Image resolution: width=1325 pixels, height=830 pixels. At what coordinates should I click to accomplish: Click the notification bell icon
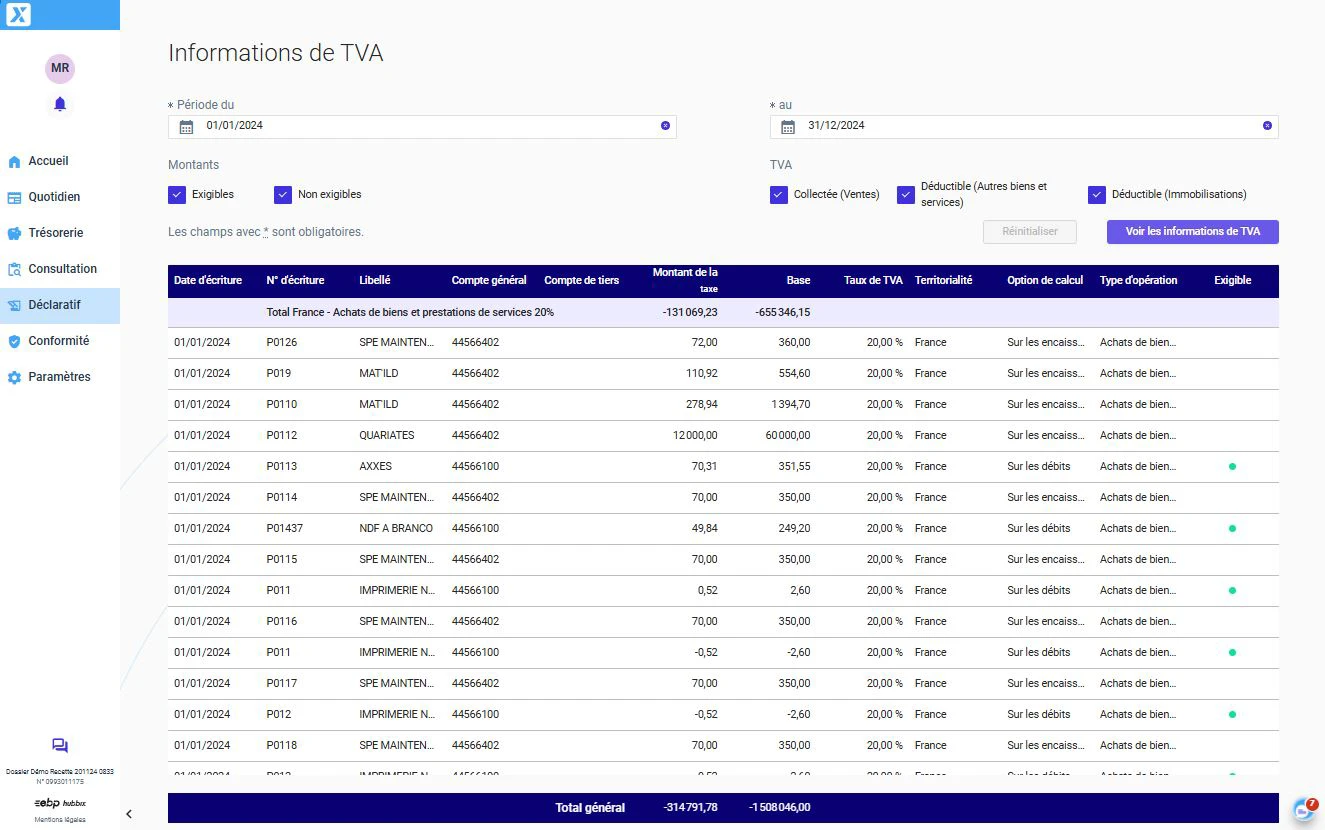(60, 104)
